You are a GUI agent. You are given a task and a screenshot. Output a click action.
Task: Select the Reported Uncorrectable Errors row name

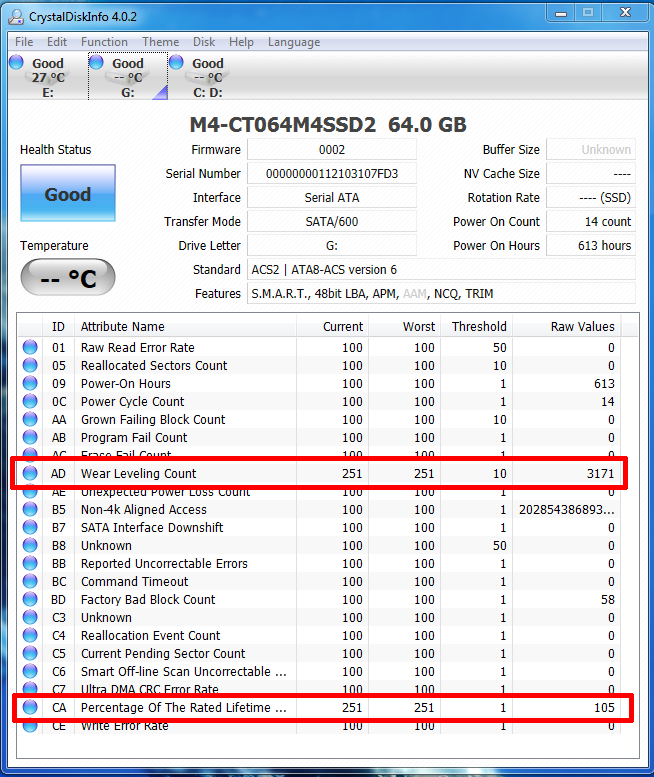164,564
